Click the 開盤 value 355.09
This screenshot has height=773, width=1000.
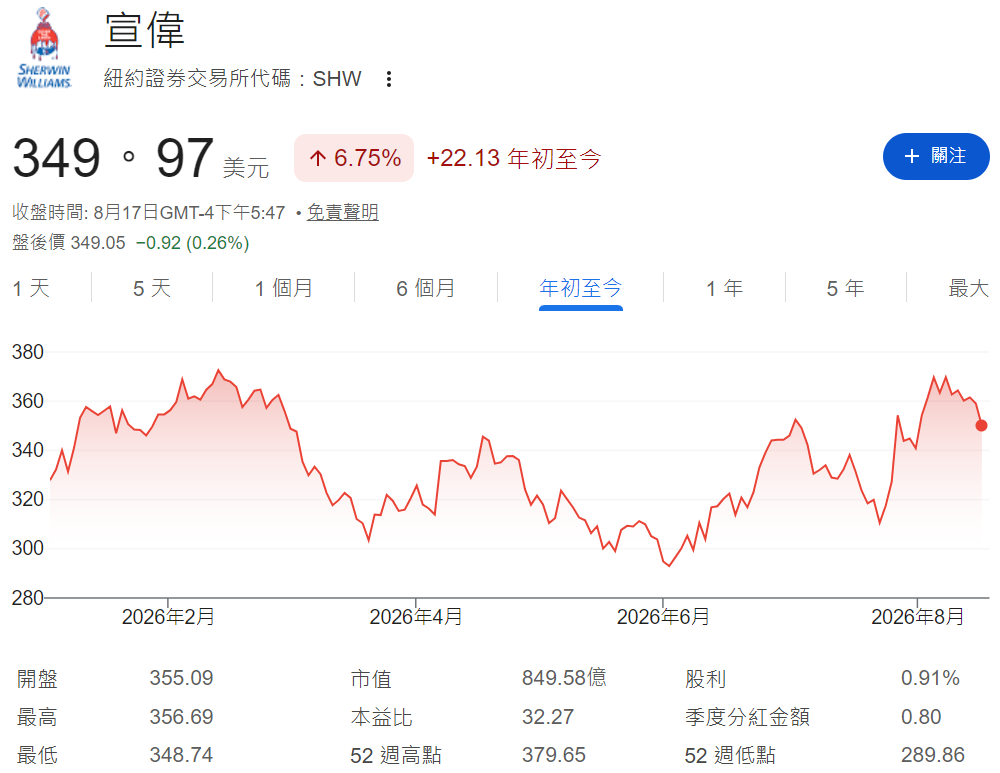click(x=181, y=678)
